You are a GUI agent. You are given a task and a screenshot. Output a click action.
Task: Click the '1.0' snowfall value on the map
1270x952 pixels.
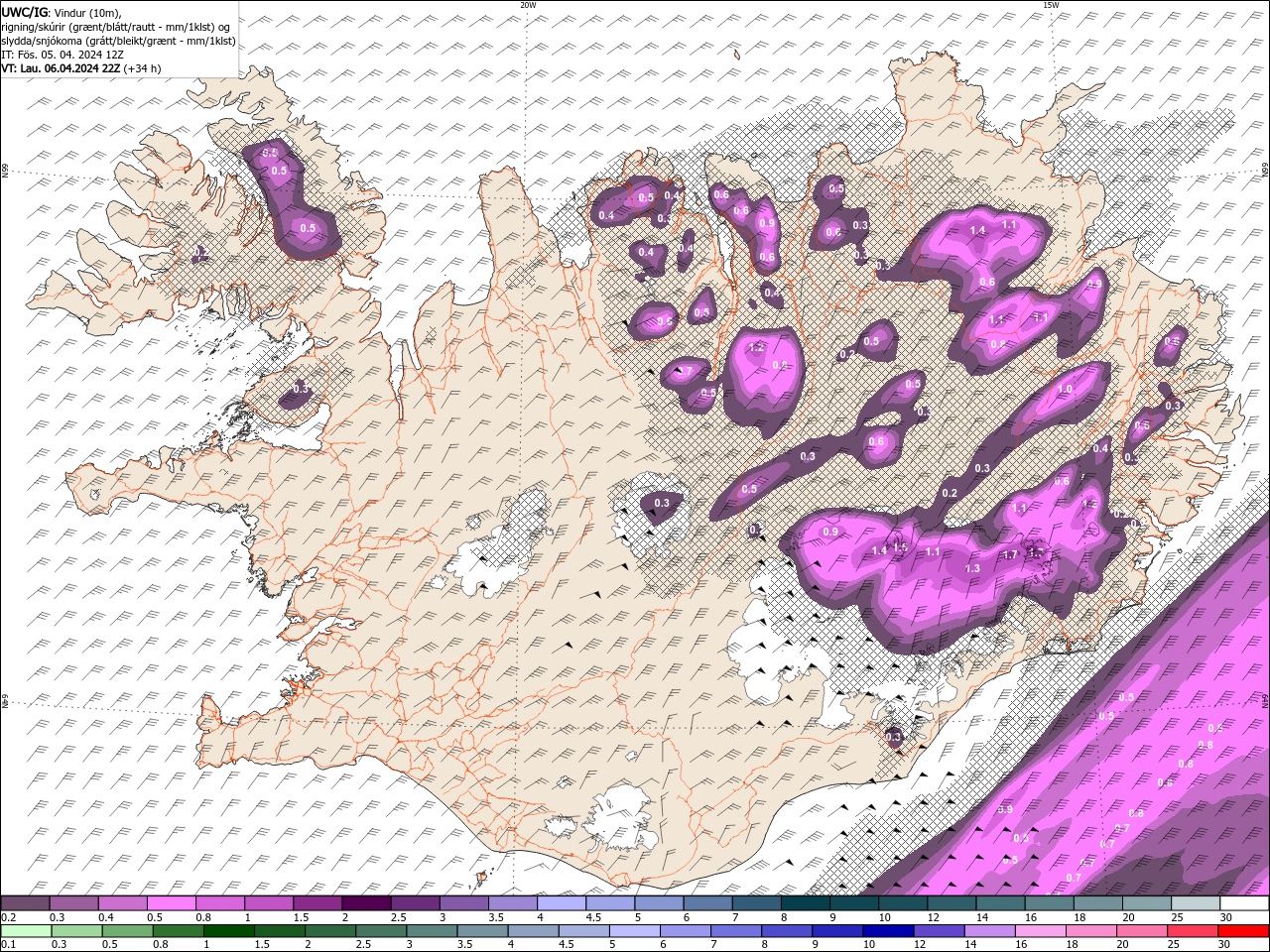(1066, 390)
